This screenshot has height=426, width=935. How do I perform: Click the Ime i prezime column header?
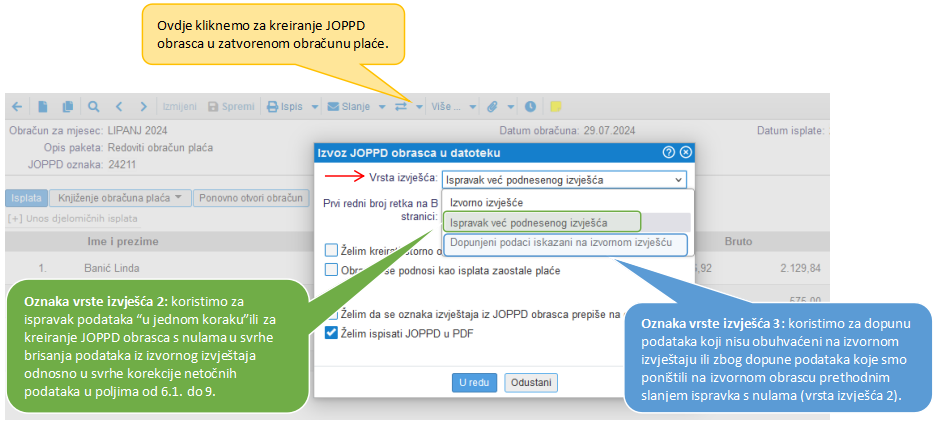[122, 242]
